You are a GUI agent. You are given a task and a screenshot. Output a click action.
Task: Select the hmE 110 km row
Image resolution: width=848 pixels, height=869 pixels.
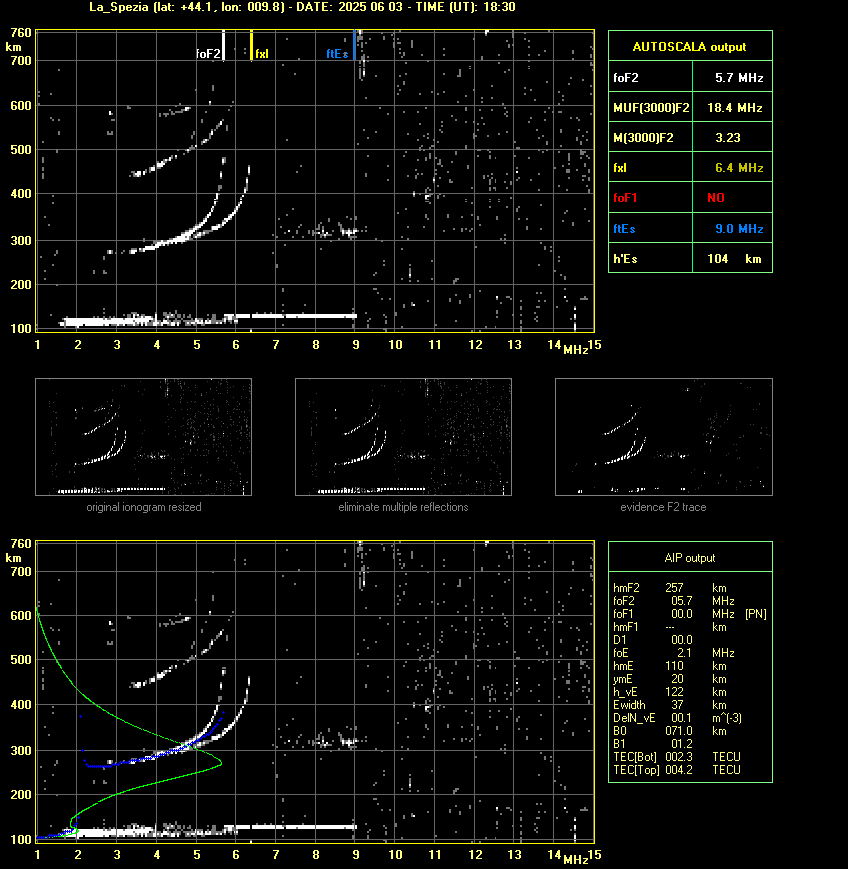pyautogui.click(x=690, y=666)
